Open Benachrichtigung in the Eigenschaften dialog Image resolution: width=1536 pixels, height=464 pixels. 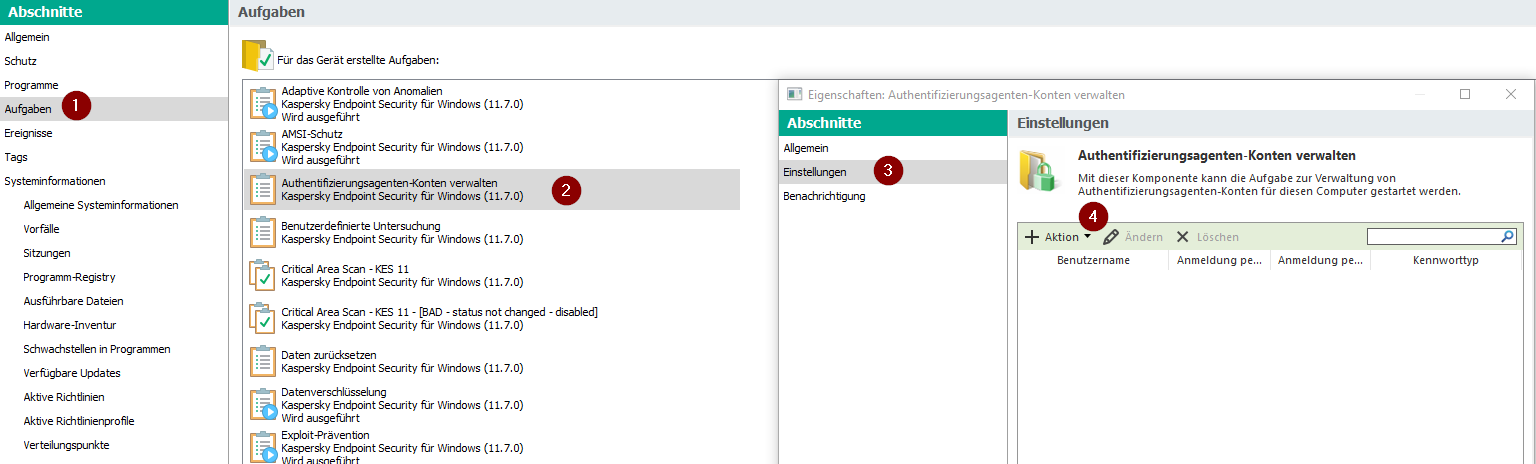point(824,196)
